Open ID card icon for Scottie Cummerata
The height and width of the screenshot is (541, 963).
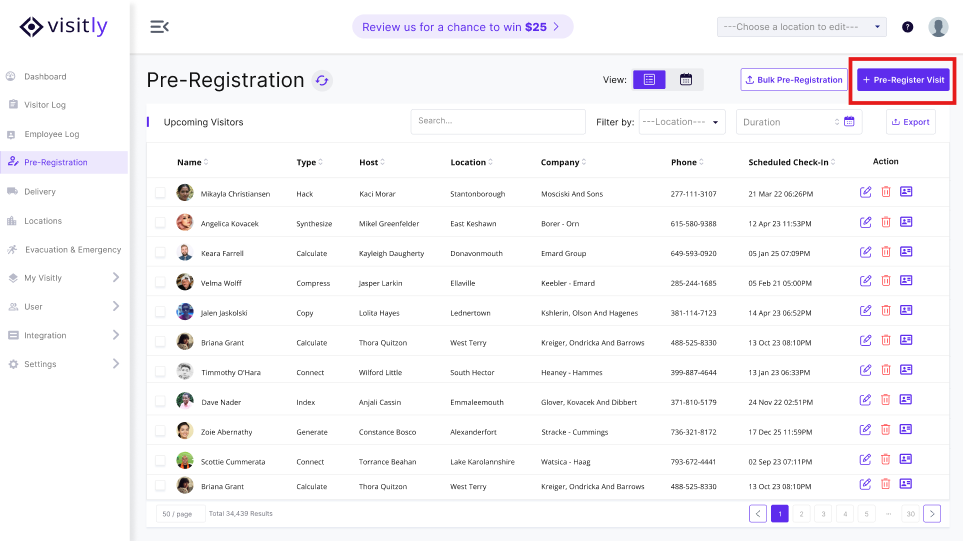(906, 459)
